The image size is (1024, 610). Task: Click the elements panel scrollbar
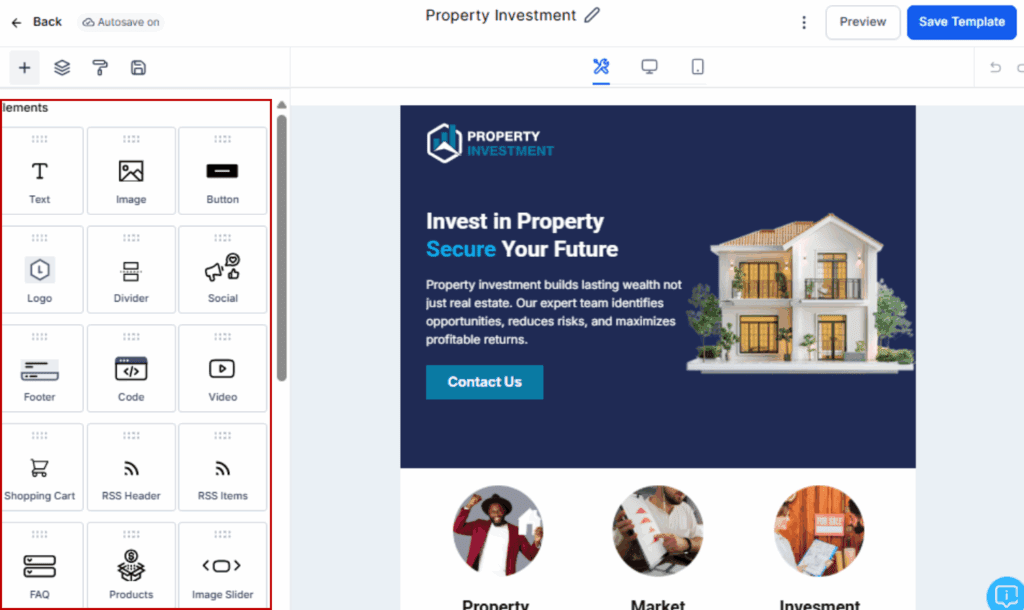[281, 248]
